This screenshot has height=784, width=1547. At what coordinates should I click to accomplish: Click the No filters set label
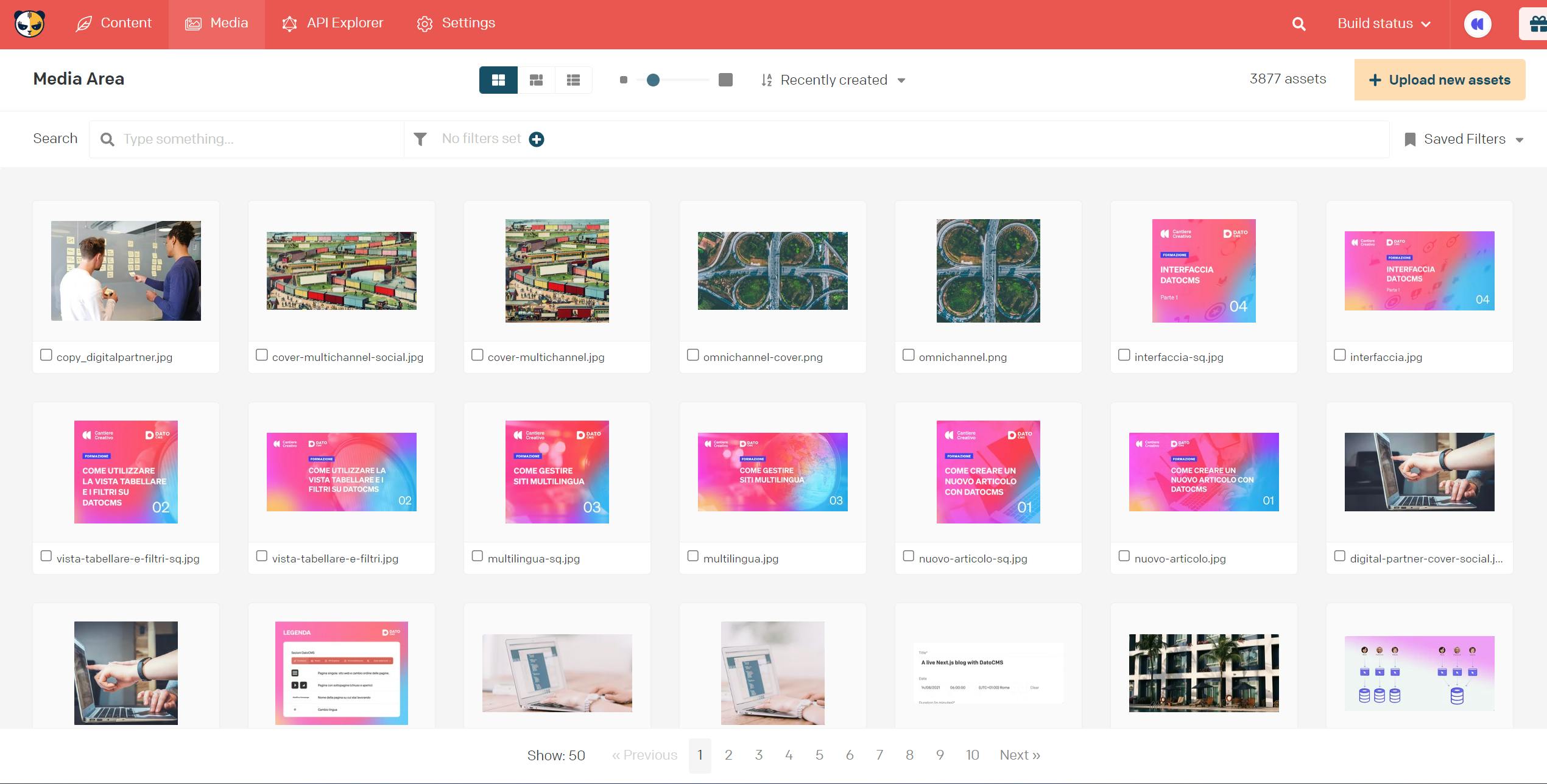(x=481, y=139)
